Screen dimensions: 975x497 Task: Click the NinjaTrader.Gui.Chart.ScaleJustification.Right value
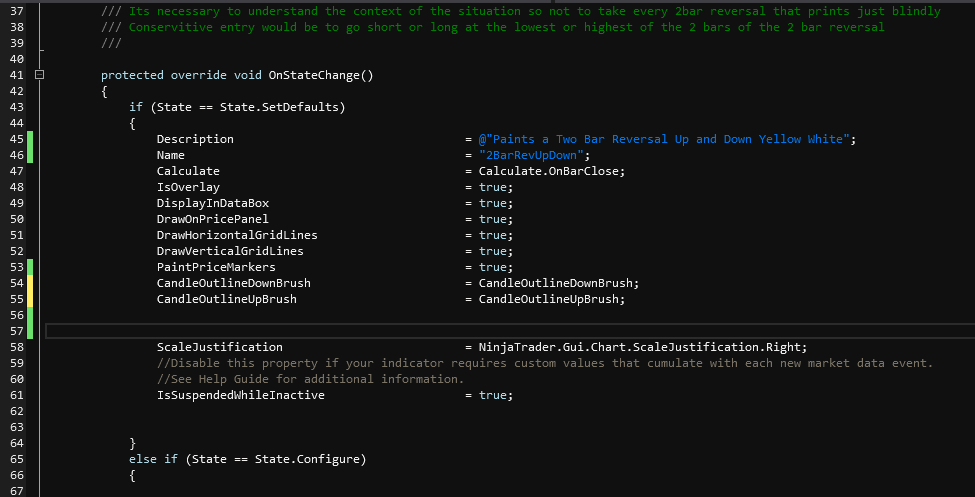642,347
